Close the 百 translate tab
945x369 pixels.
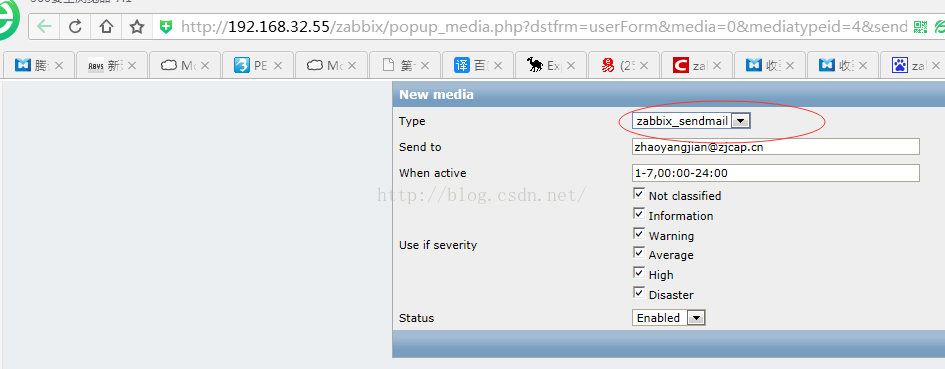click(x=497, y=66)
